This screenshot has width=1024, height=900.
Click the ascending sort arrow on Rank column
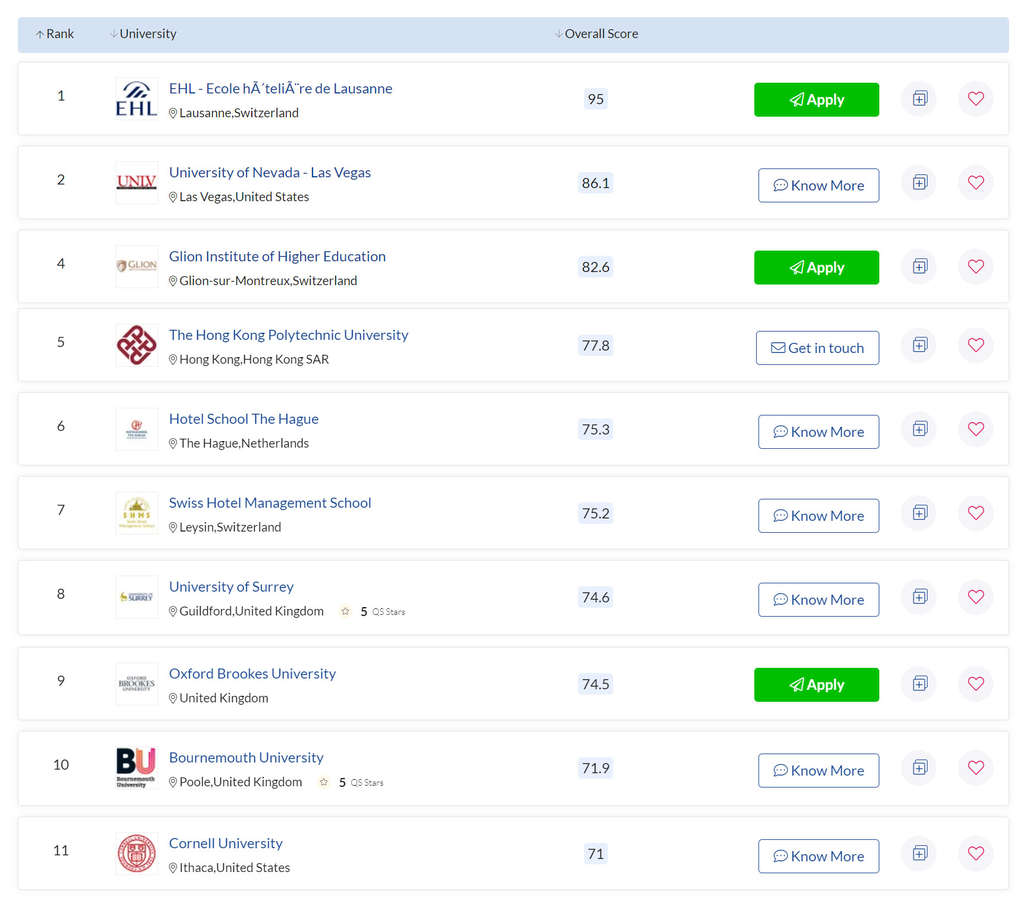point(41,33)
